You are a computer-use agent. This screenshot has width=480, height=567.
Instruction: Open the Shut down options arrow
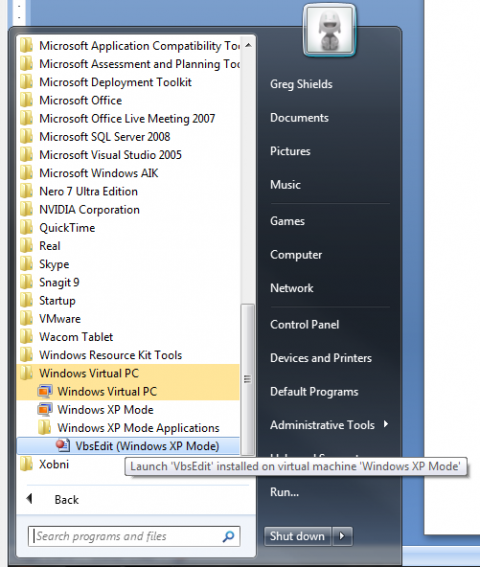pyautogui.click(x=342, y=536)
